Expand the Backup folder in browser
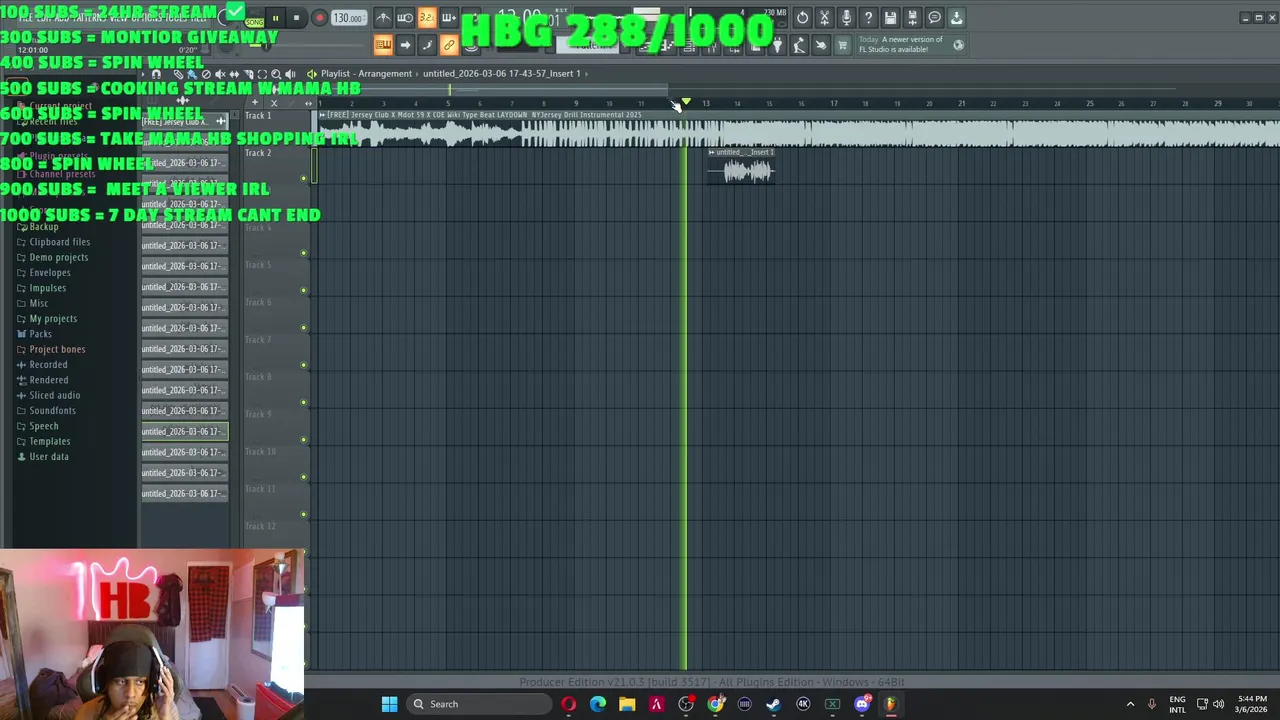The width and height of the screenshot is (1280, 720). point(44,227)
